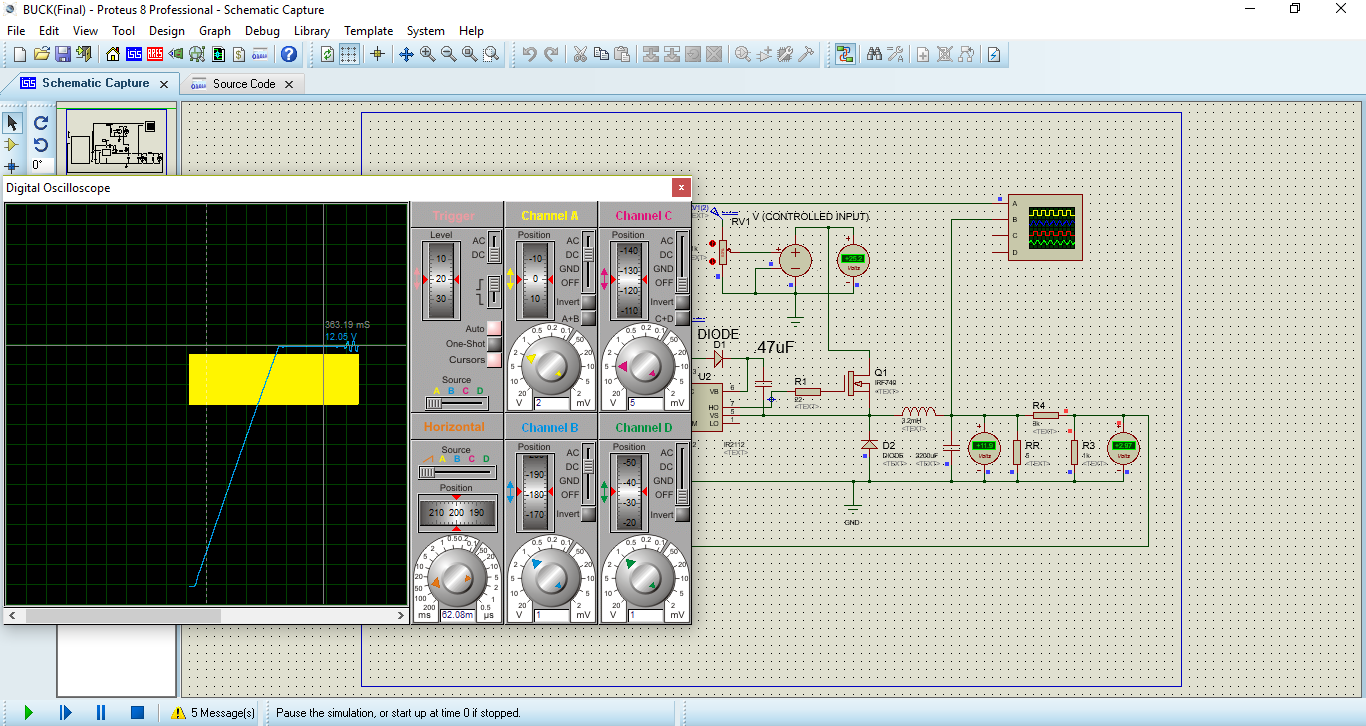
Task: Click the Horizontal timebase 62.08m field
Action: click(458, 615)
